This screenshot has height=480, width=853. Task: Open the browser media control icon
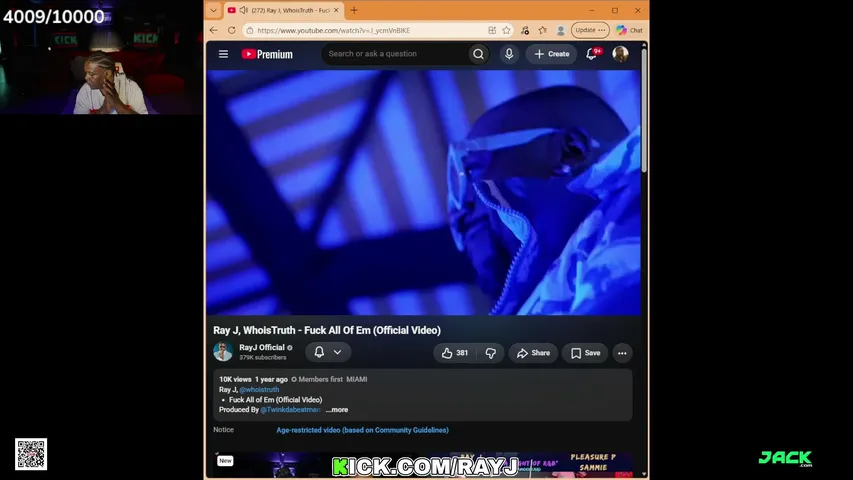tap(525, 30)
